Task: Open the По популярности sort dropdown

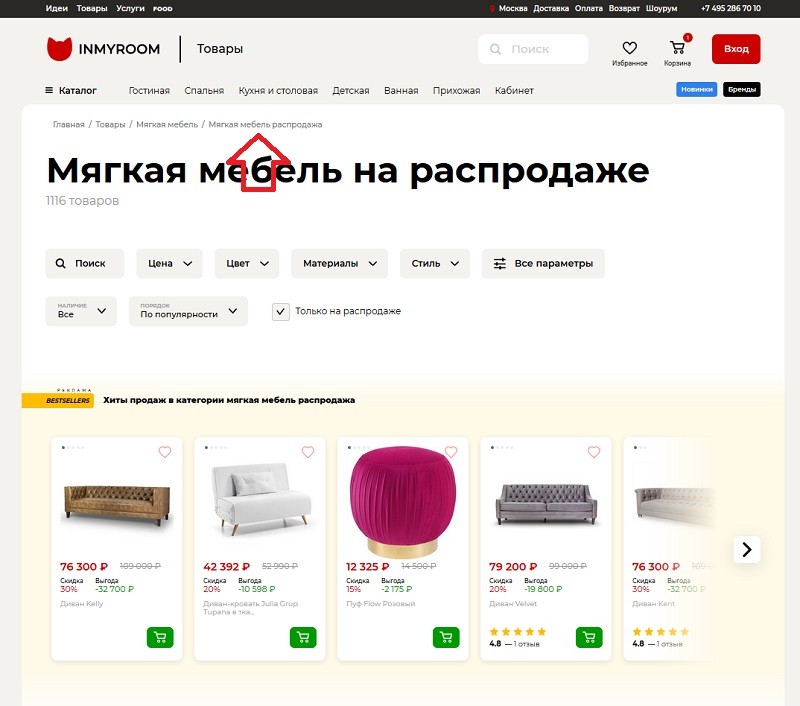Action: [188, 311]
